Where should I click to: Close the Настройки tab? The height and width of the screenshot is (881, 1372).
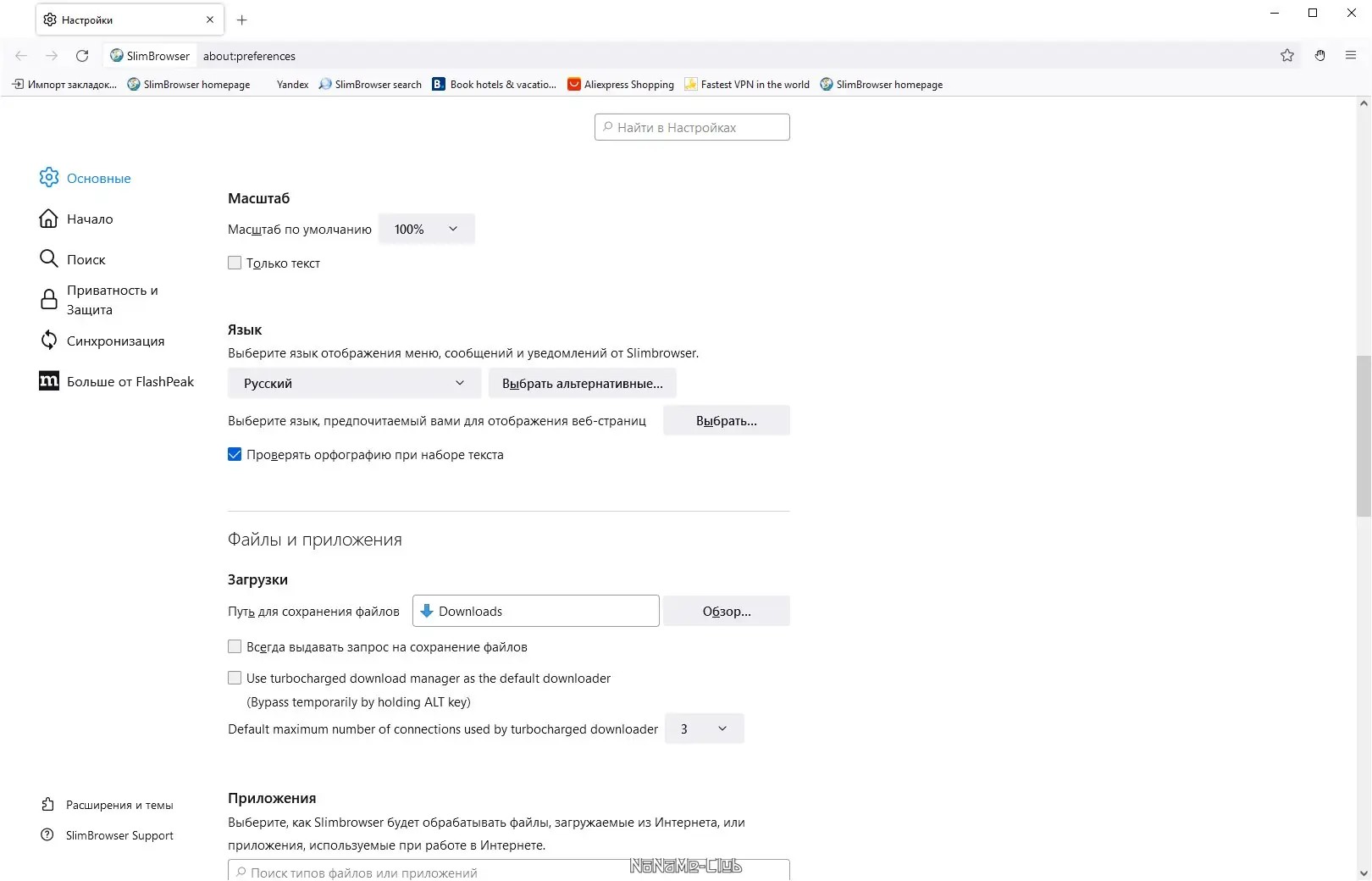point(210,19)
